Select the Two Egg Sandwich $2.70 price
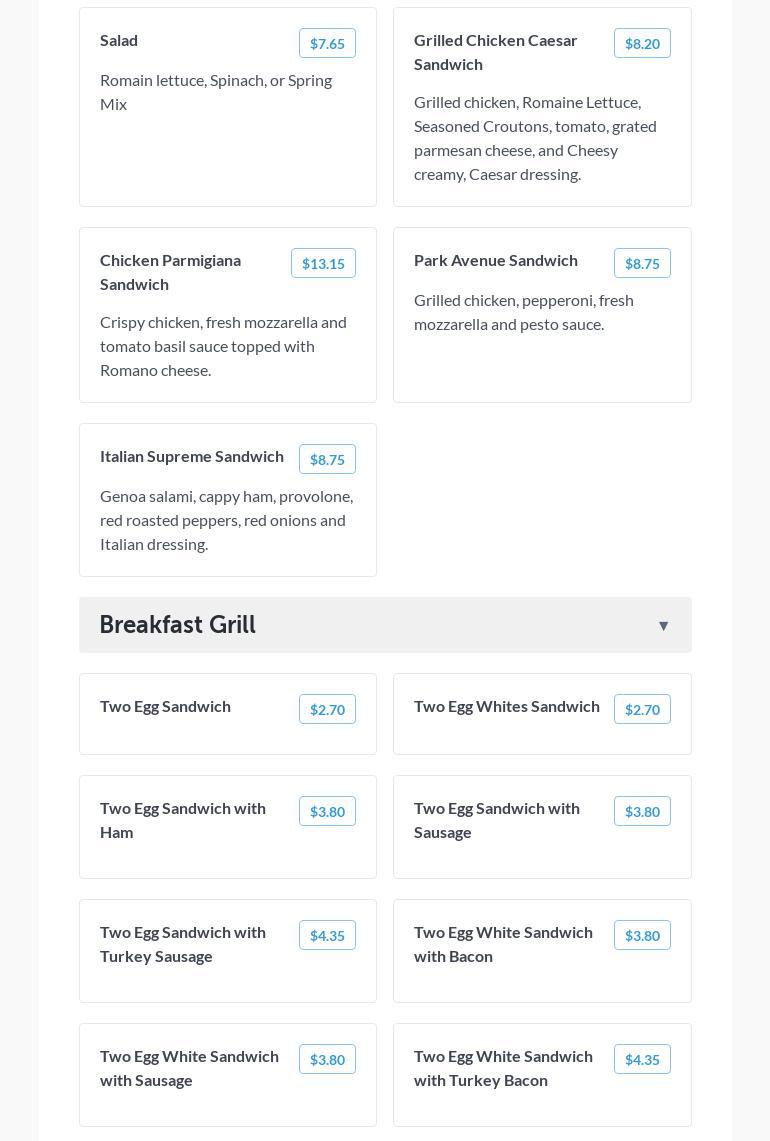The image size is (770, 1141). [327, 709]
